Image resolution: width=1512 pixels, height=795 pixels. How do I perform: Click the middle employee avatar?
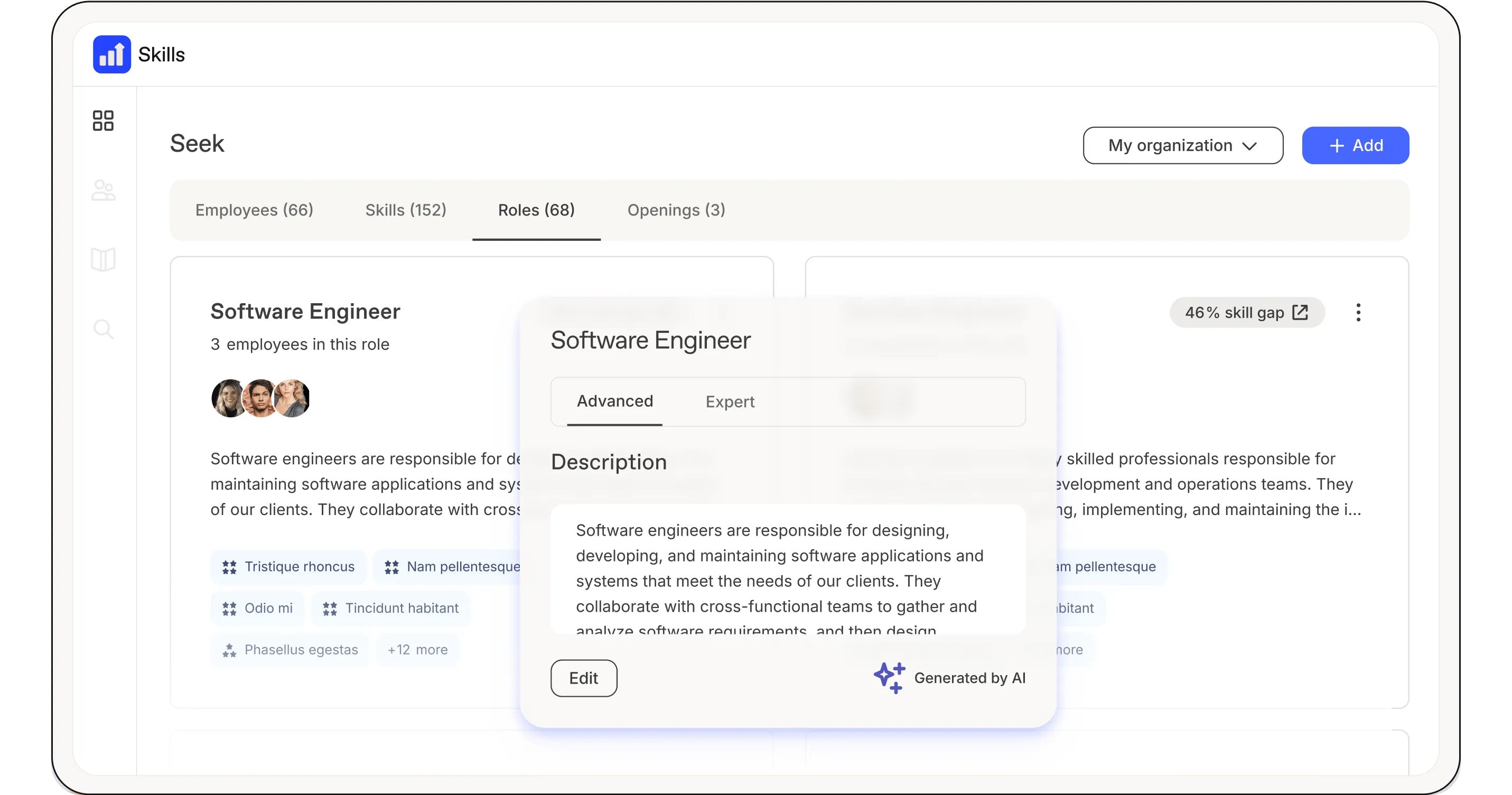click(260, 398)
